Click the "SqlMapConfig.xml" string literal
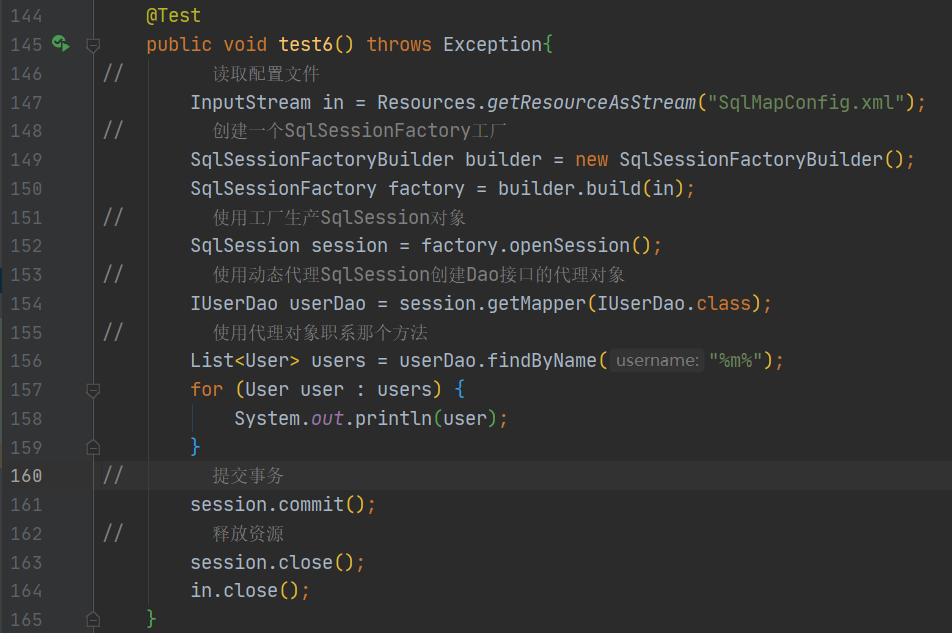 806,102
